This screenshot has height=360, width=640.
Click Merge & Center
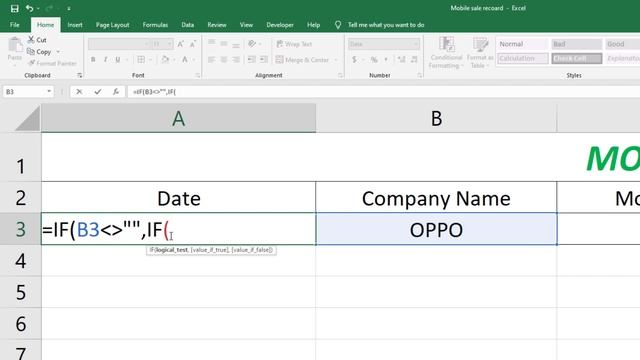(302, 60)
